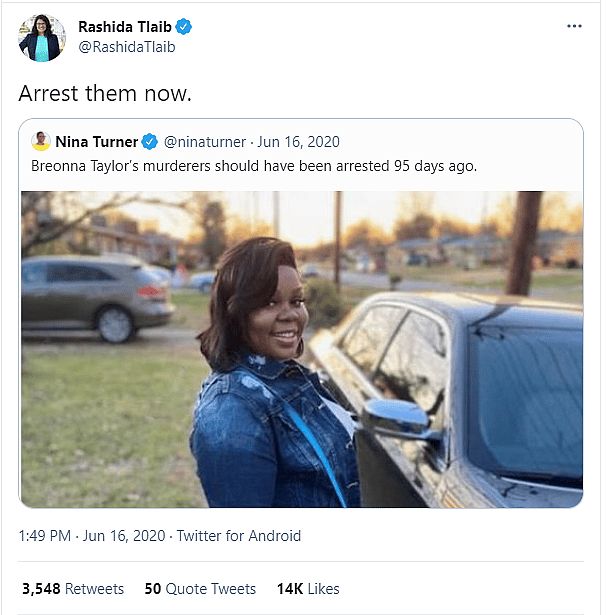View the 50 Quote Tweets list
The image size is (607, 615).
(x=200, y=589)
